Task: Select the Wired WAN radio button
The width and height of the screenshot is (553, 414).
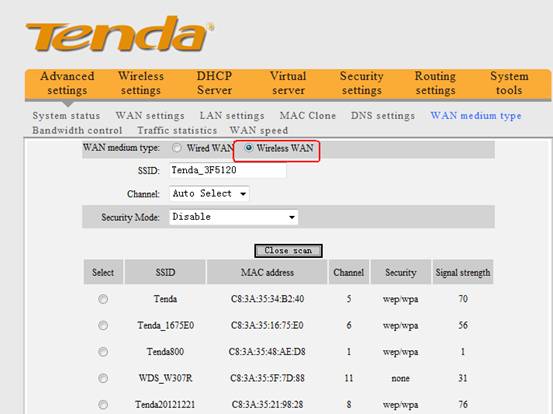Action: click(177, 148)
